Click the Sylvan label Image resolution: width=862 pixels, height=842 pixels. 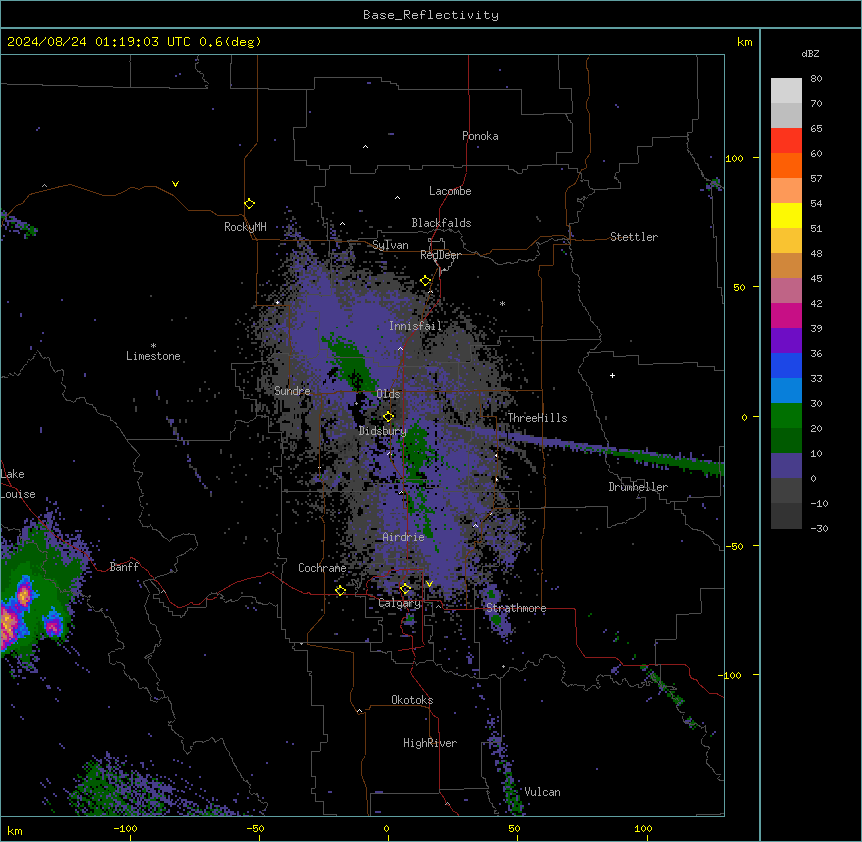tap(390, 245)
